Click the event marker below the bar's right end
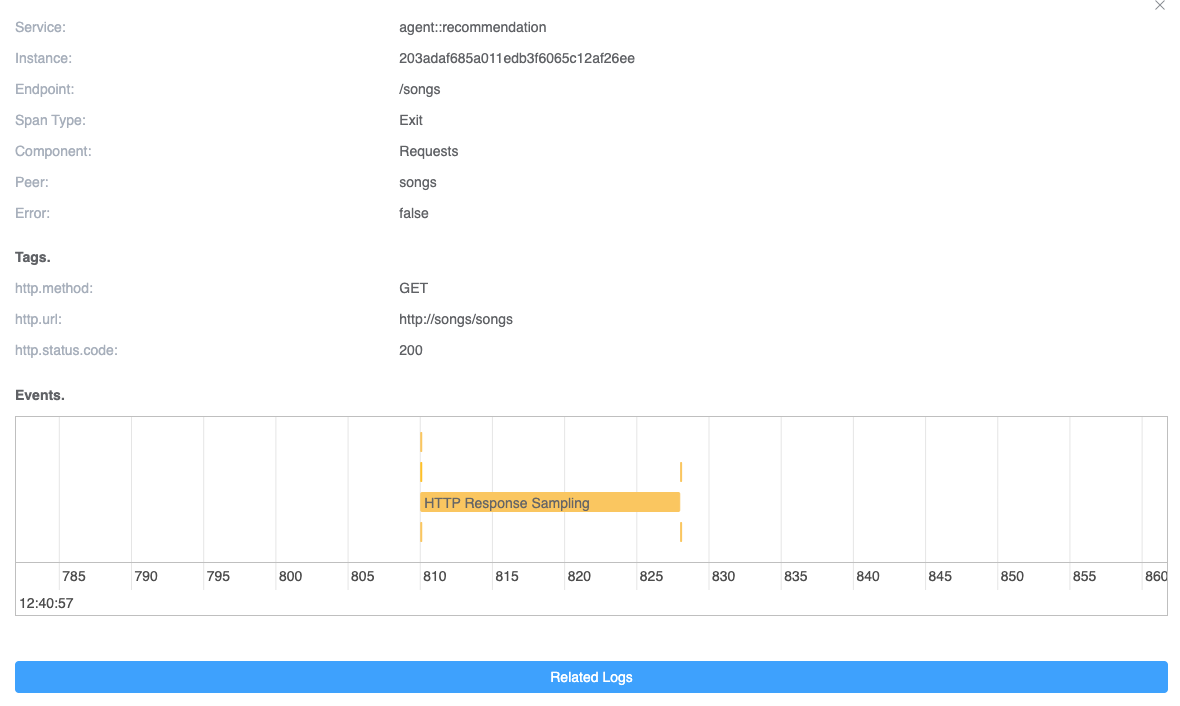The width and height of the screenshot is (1180, 706). click(681, 532)
